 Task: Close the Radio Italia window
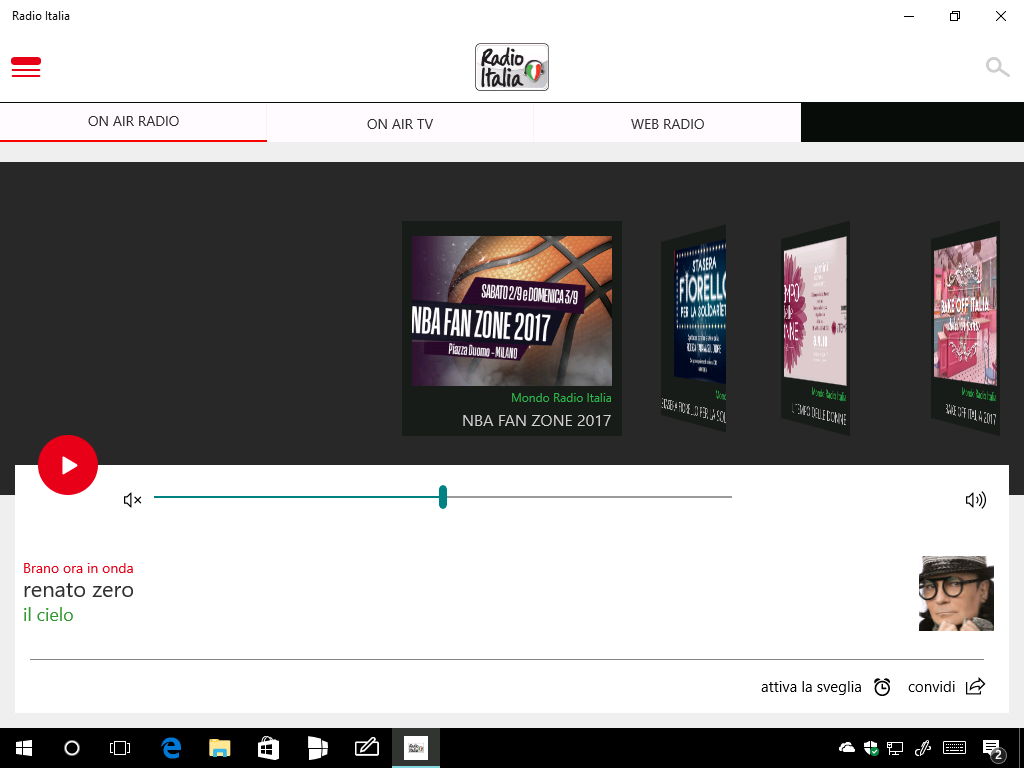1000,16
